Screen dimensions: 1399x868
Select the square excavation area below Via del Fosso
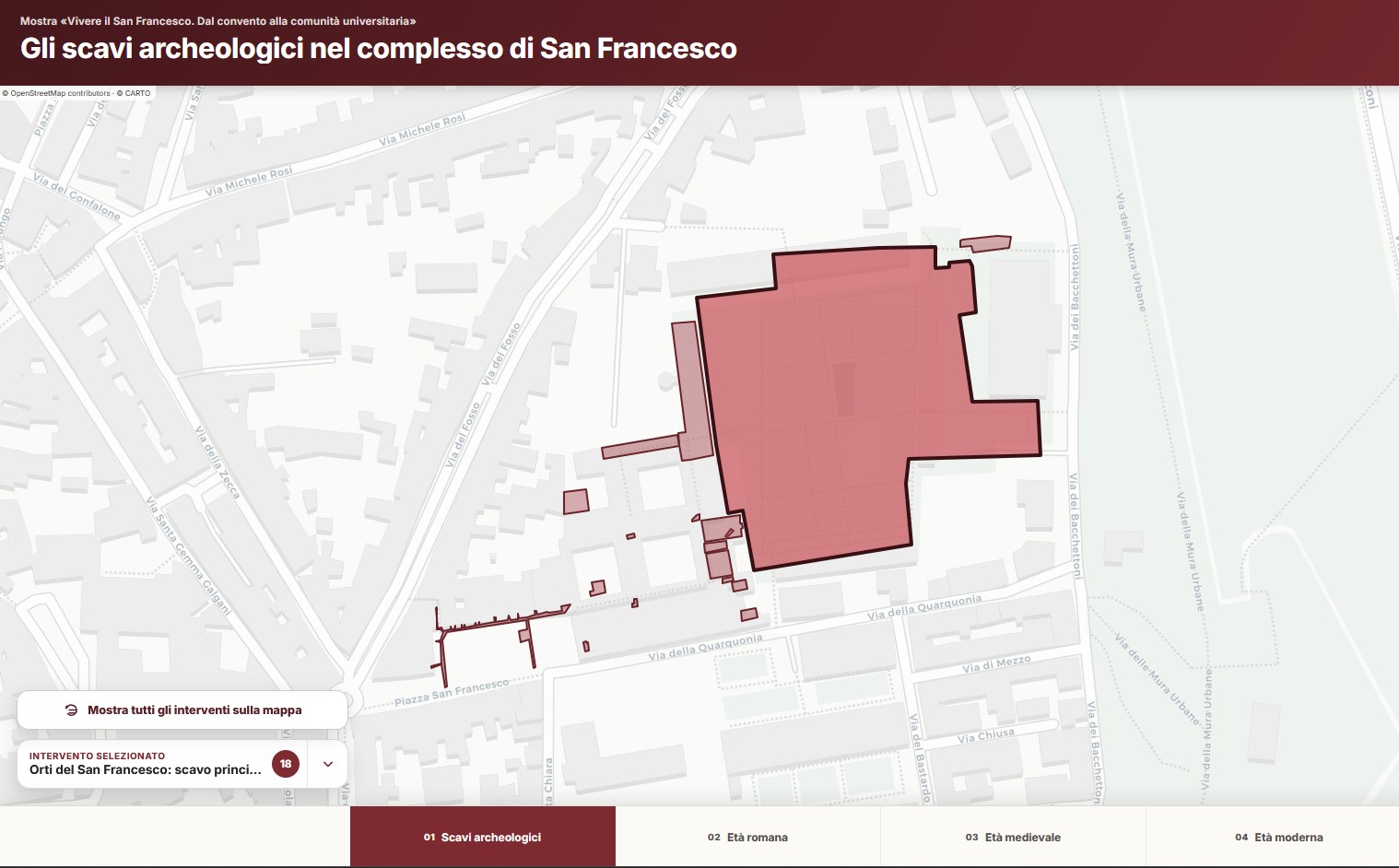point(576,501)
